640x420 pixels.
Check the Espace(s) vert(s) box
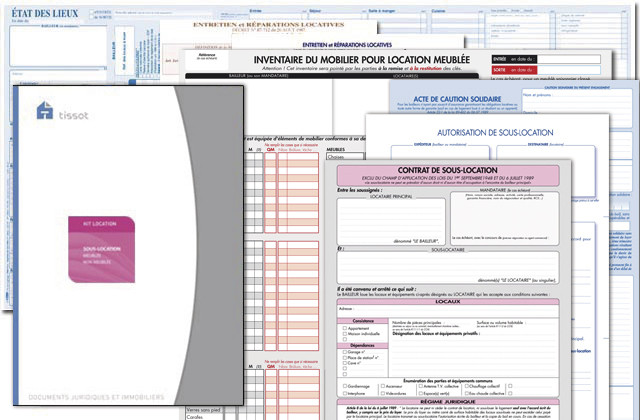[x=421, y=393]
